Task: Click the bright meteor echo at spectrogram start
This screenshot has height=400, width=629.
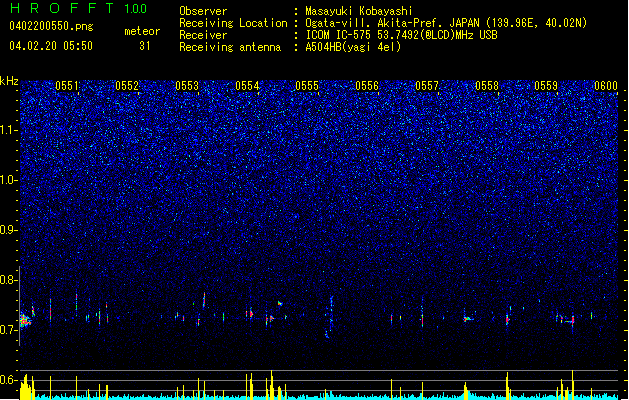Action: coord(25,320)
